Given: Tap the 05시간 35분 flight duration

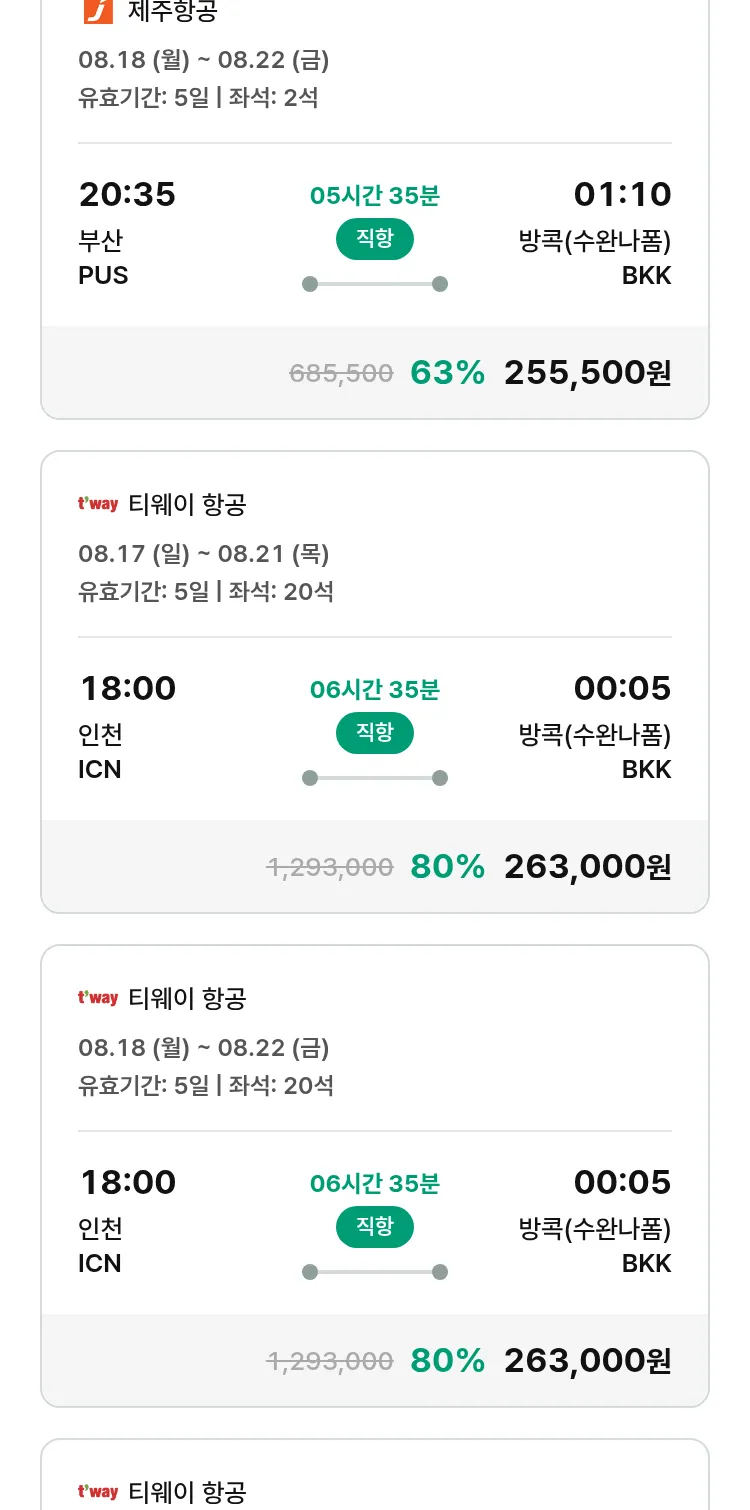Looking at the screenshot, I should click(x=374, y=195).
